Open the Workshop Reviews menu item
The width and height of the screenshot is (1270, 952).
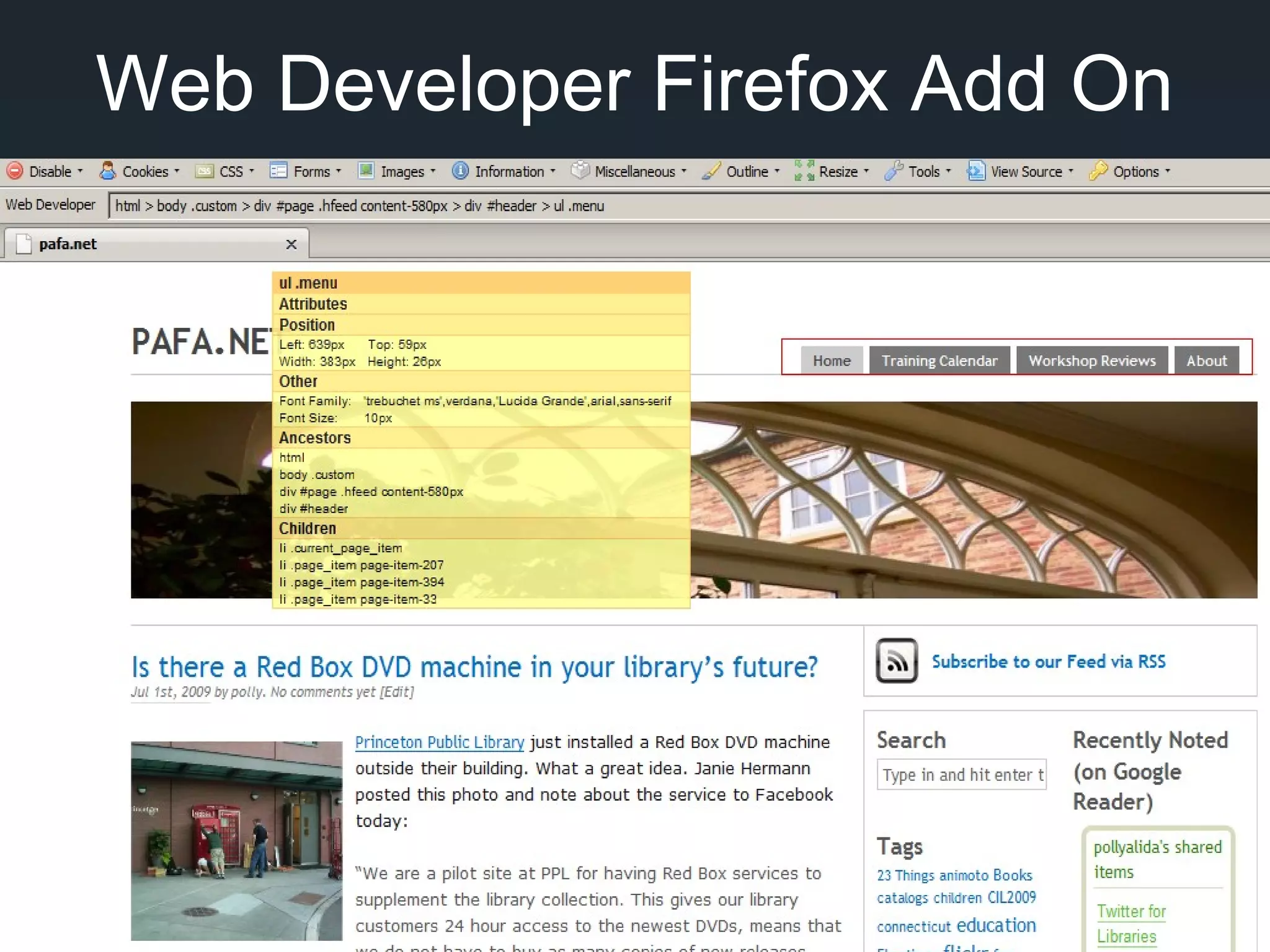(1092, 361)
